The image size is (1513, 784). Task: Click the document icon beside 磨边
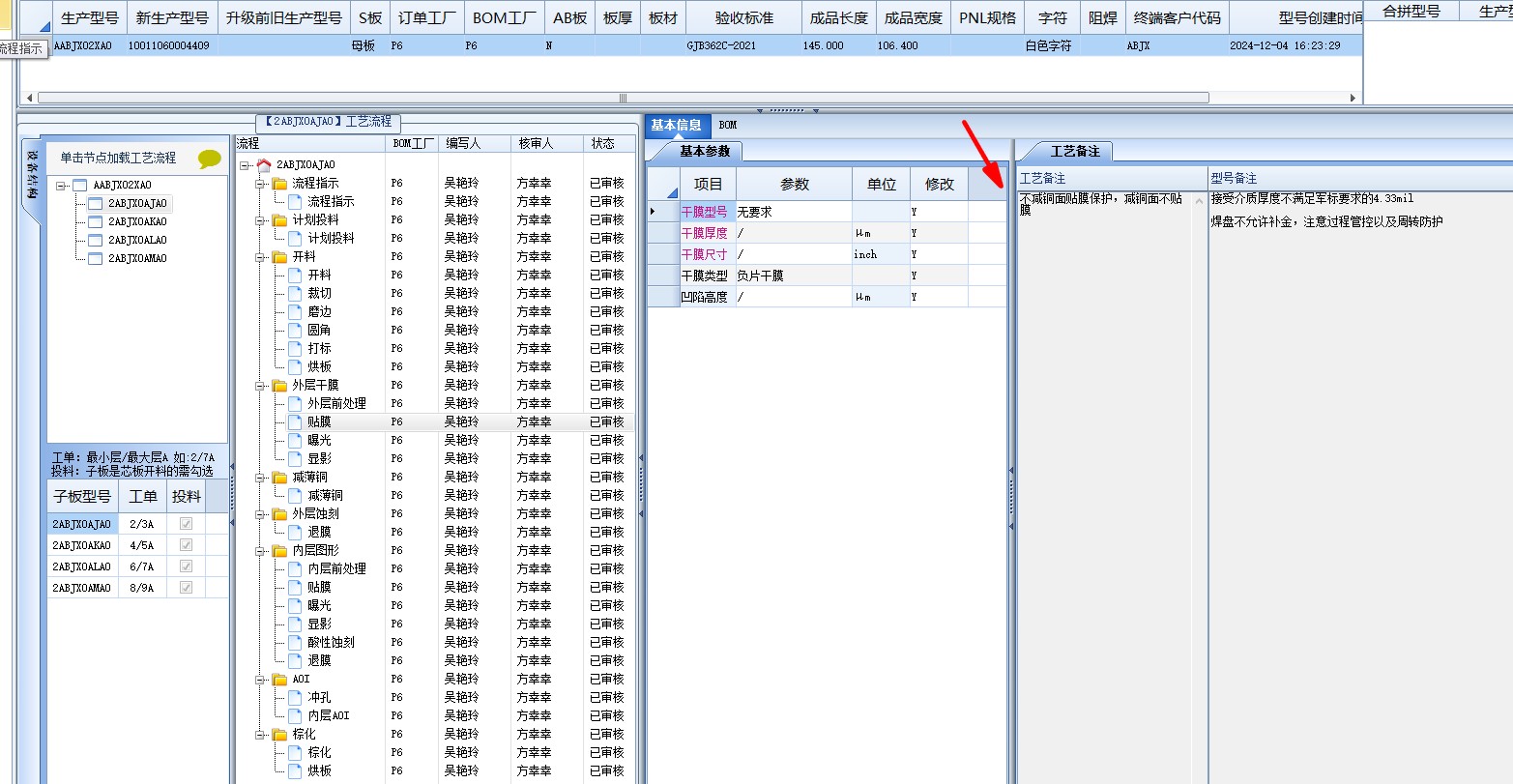pos(295,311)
